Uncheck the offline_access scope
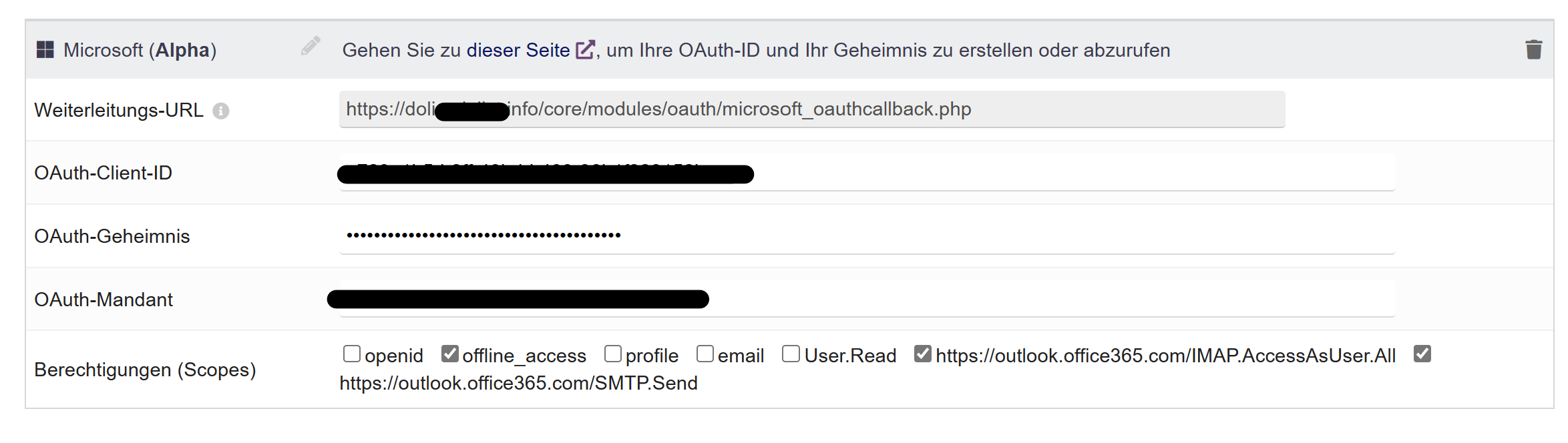Screen dimensions: 1568x443 pyautogui.click(x=450, y=354)
